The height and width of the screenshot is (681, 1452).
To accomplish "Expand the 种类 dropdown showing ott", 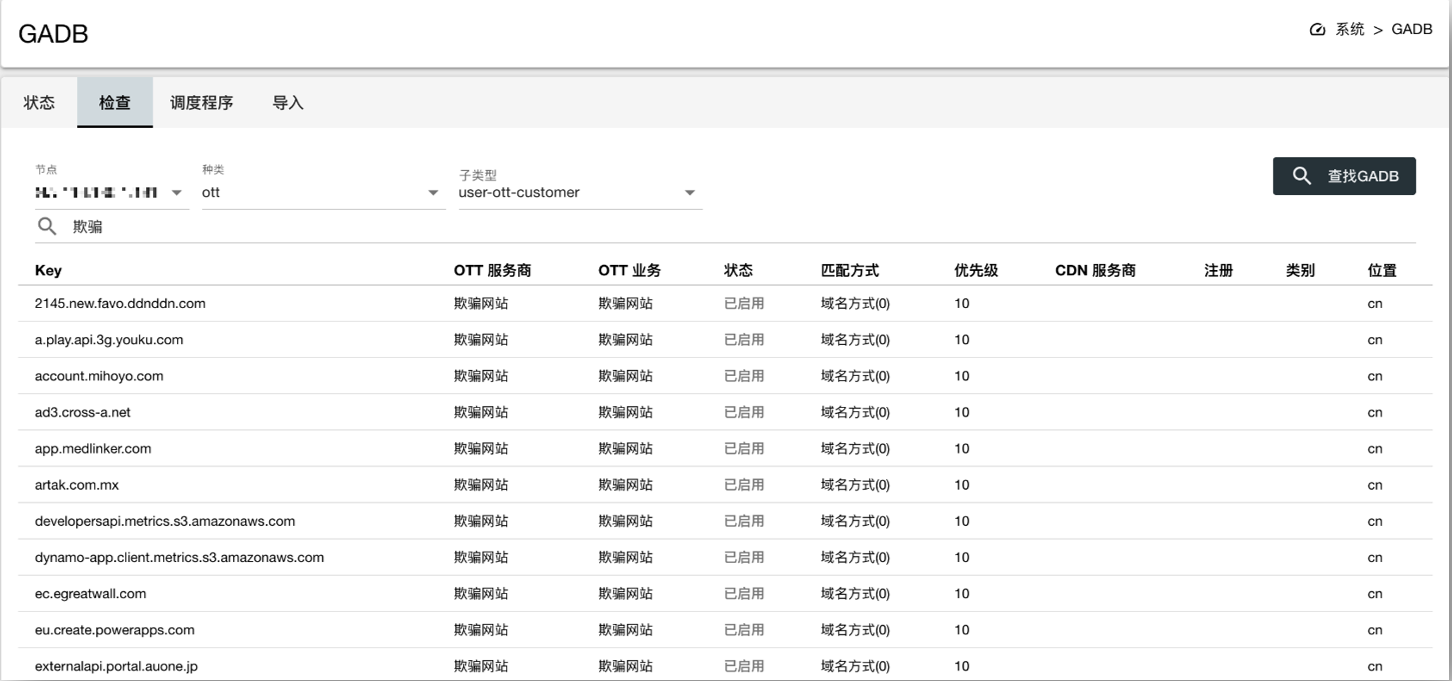I will [x=322, y=192].
